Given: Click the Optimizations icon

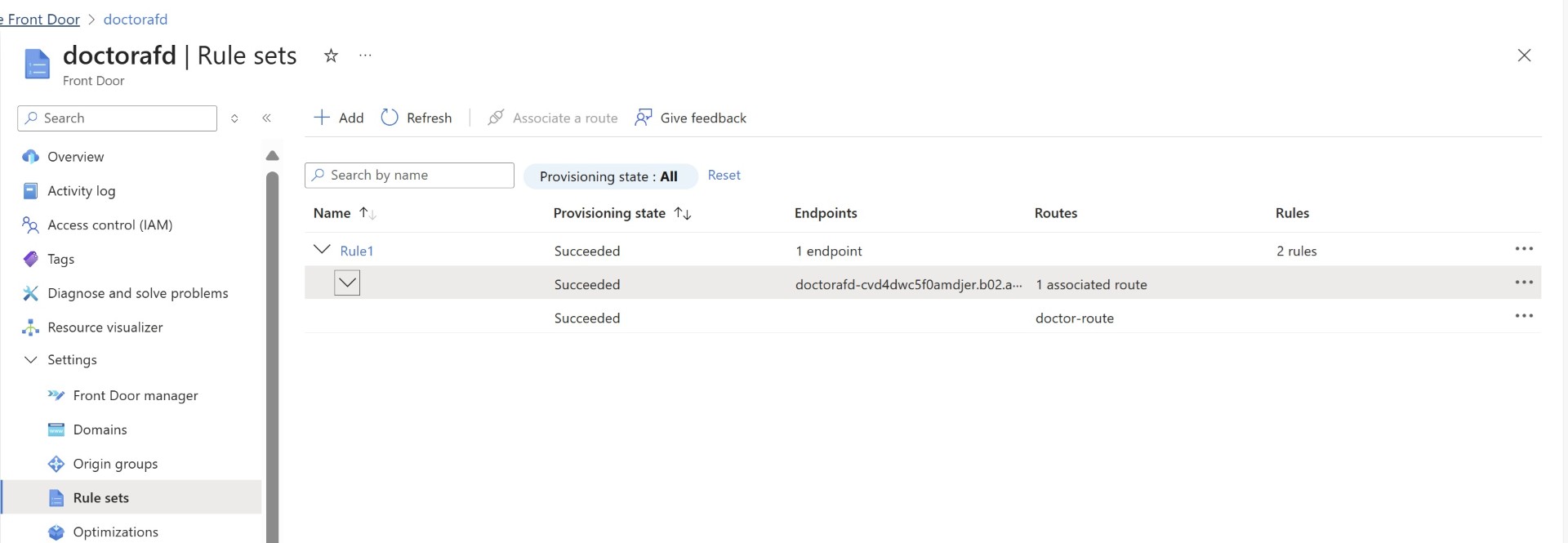Looking at the screenshot, I should 56,532.
